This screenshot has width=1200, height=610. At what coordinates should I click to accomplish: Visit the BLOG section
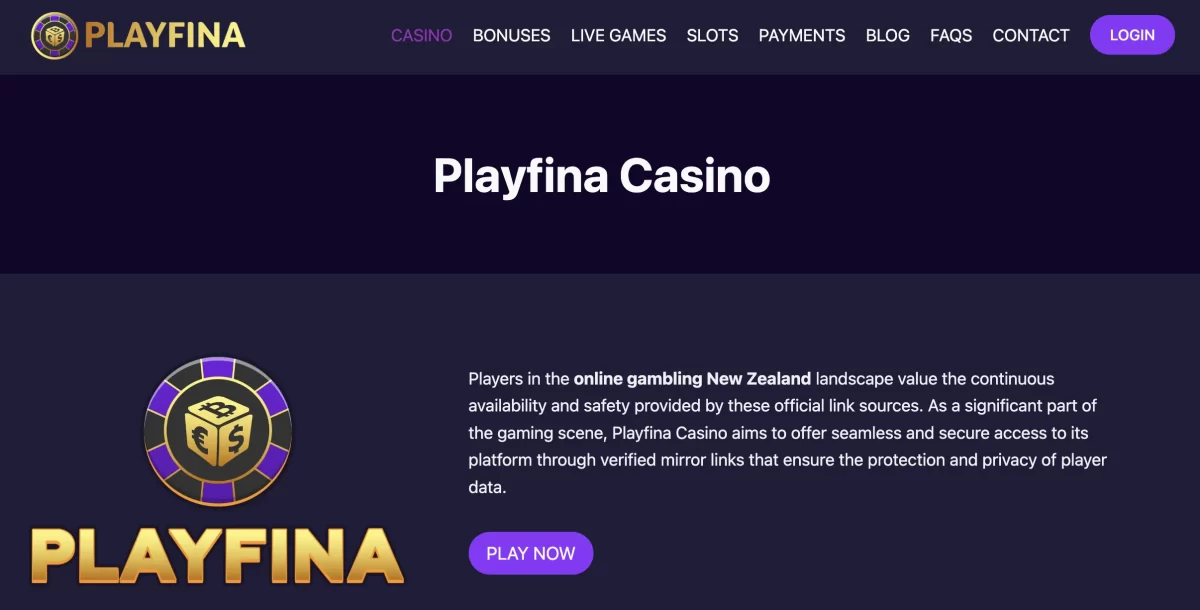coord(888,35)
